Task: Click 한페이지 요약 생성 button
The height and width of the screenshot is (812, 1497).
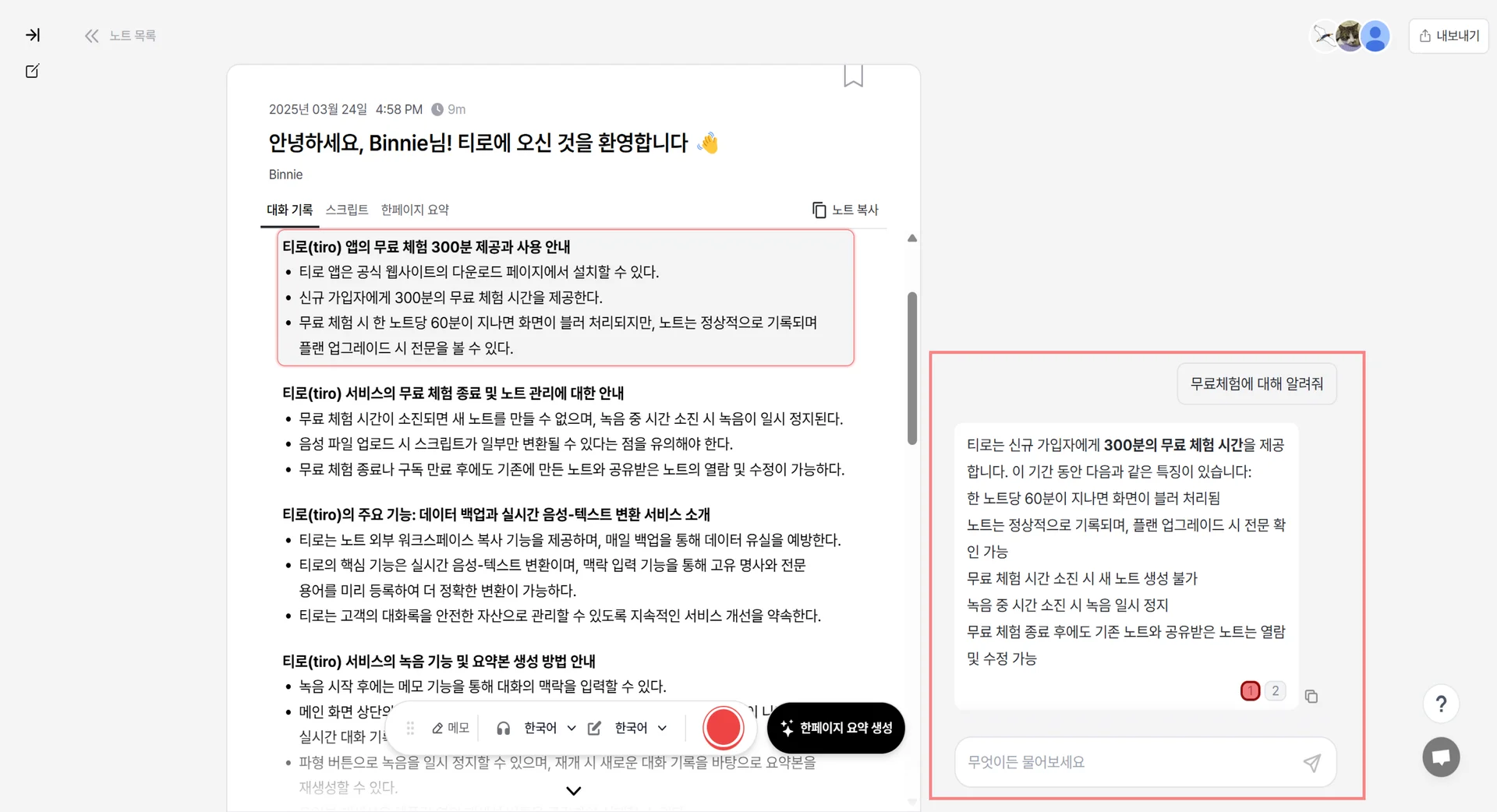Action: coord(836,728)
